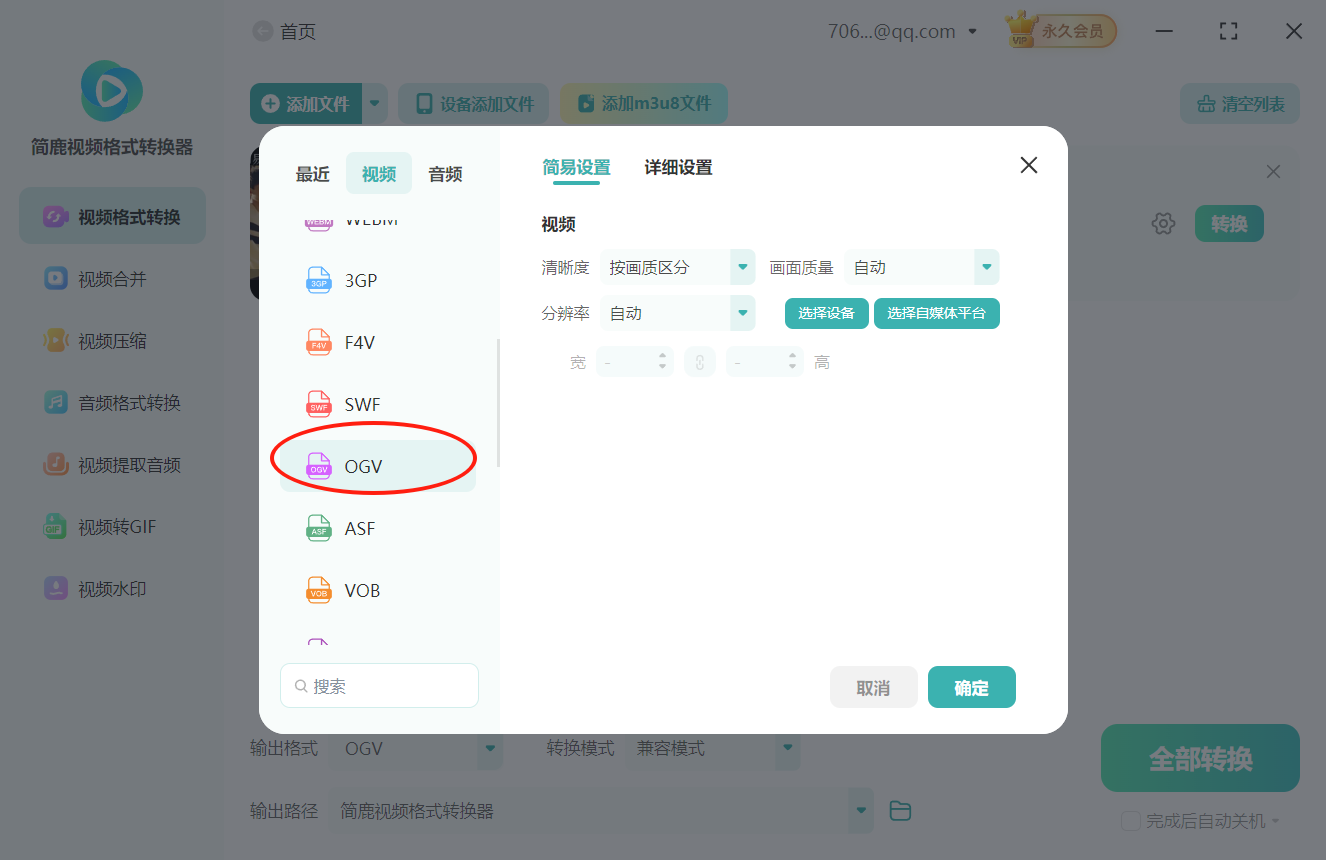Viewport: 1326px width, 860px height.
Task: Click the 确定 confirm button
Action: (x=971, y=687)
